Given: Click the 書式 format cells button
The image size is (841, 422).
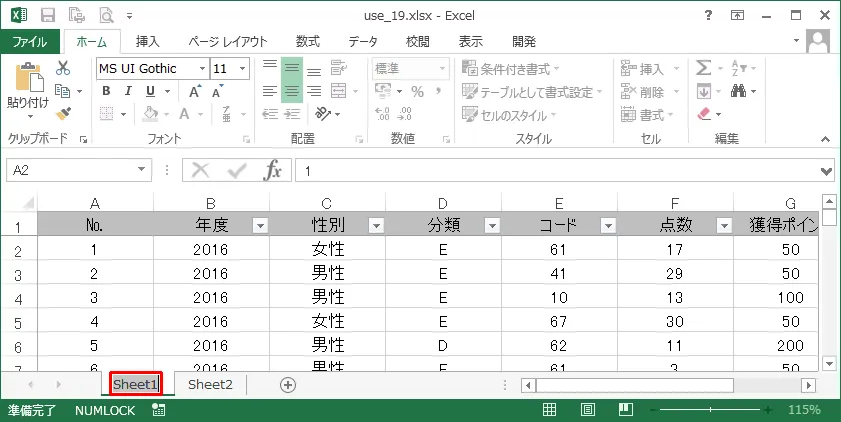Looking at the screenshot, I should (647, 115).
